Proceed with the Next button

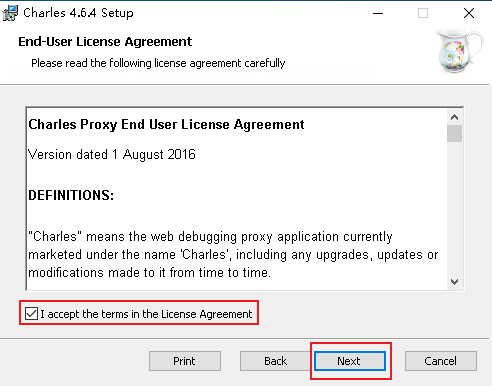(x=350, y=361)
